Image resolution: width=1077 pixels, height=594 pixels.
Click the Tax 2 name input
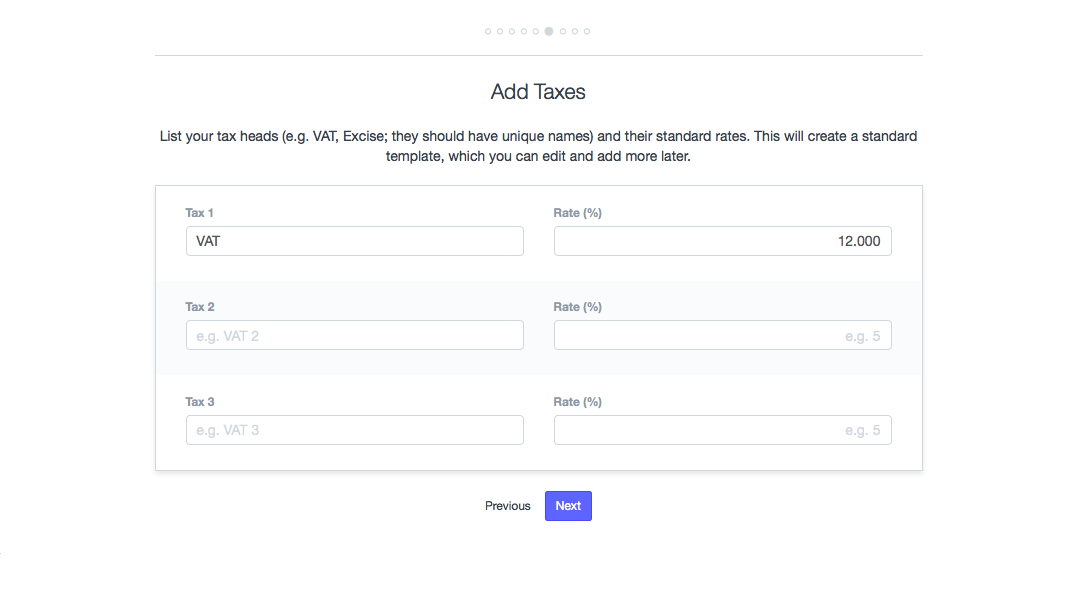click(x=354, y=335)
